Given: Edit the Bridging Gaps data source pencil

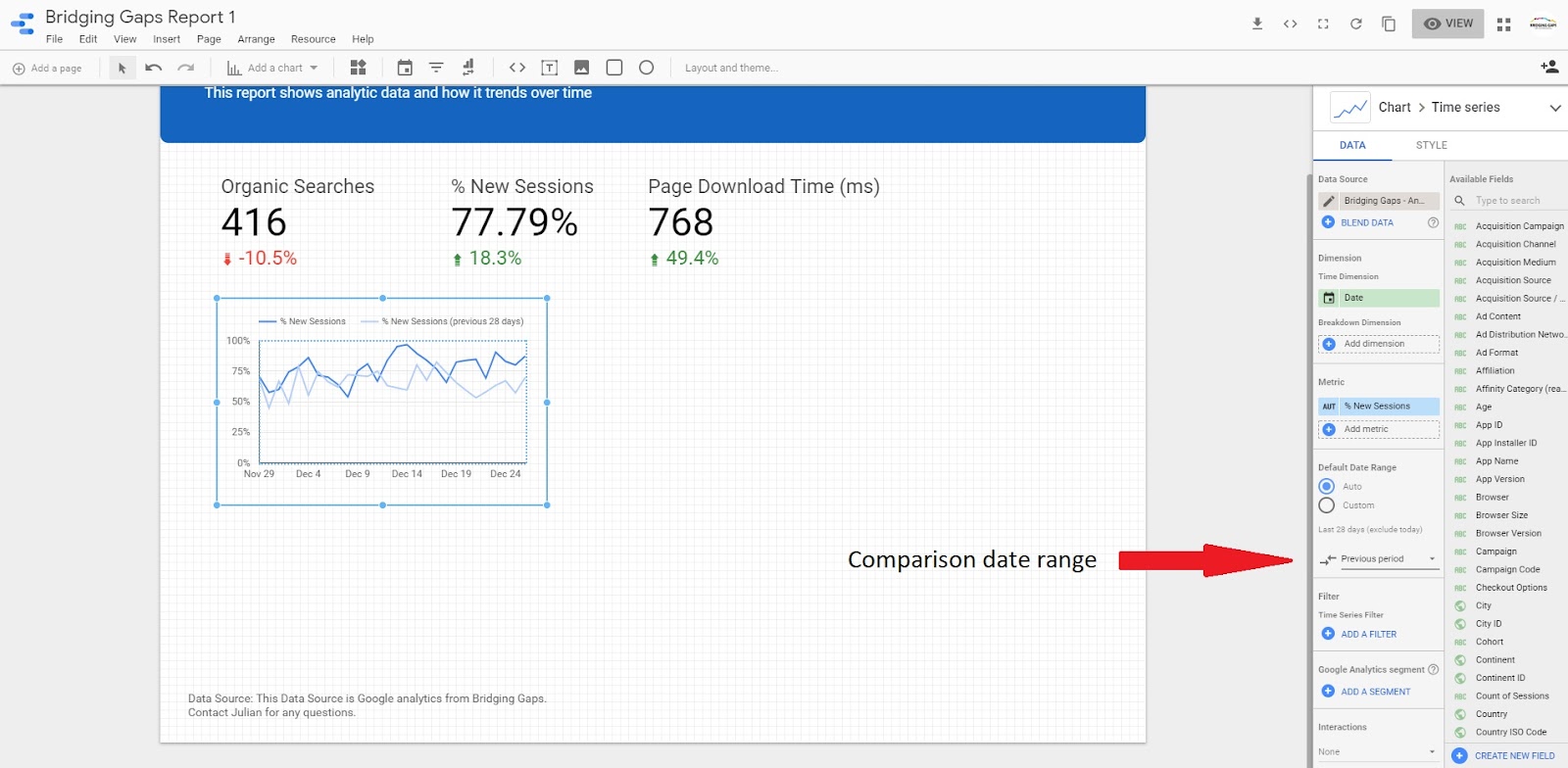Looking at the screenshot, I should tap(1329, 201).
